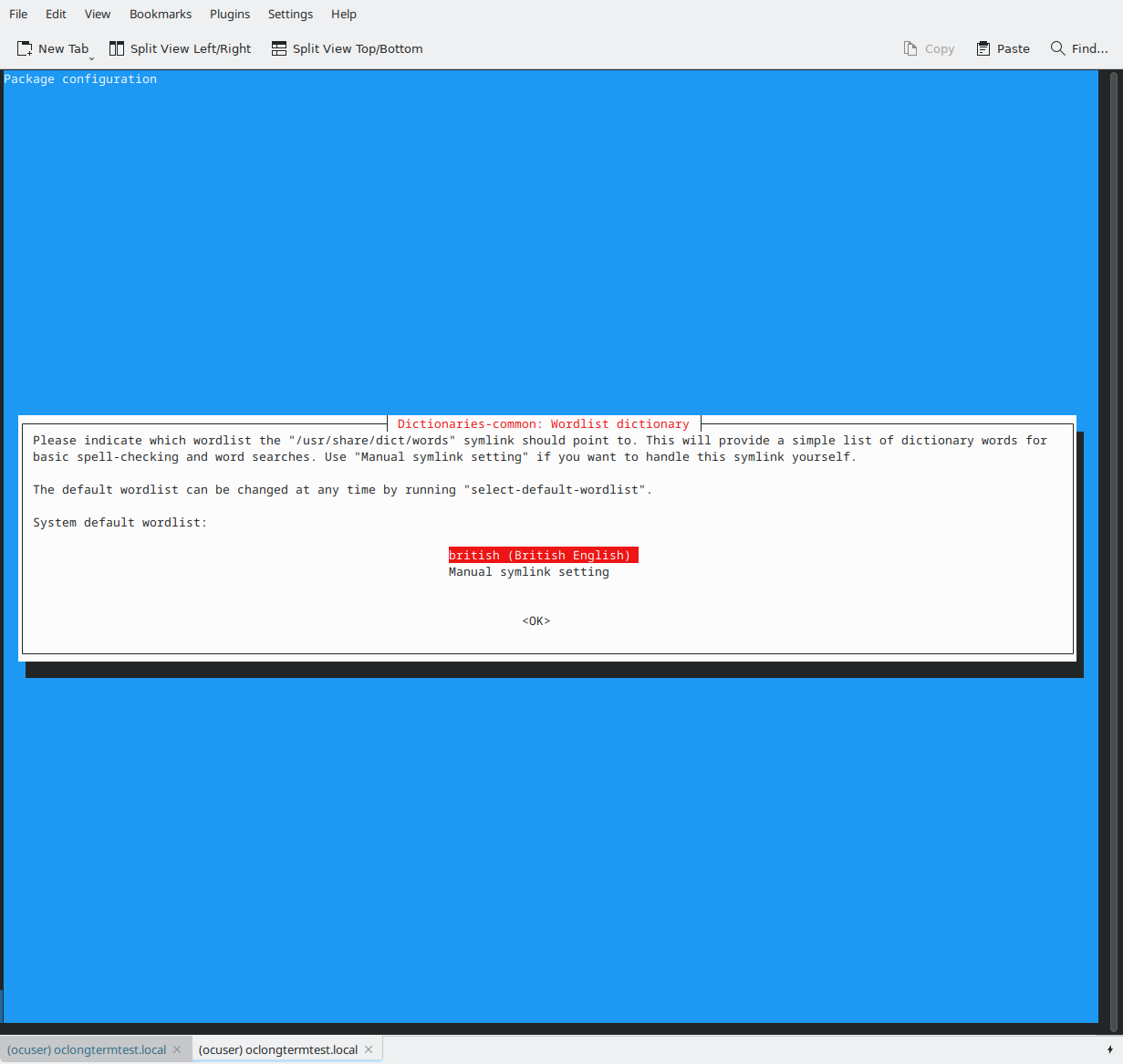Click the New Tab toolbar icon
This screenshot has height=1064, width=1123.
pos(26,48)
